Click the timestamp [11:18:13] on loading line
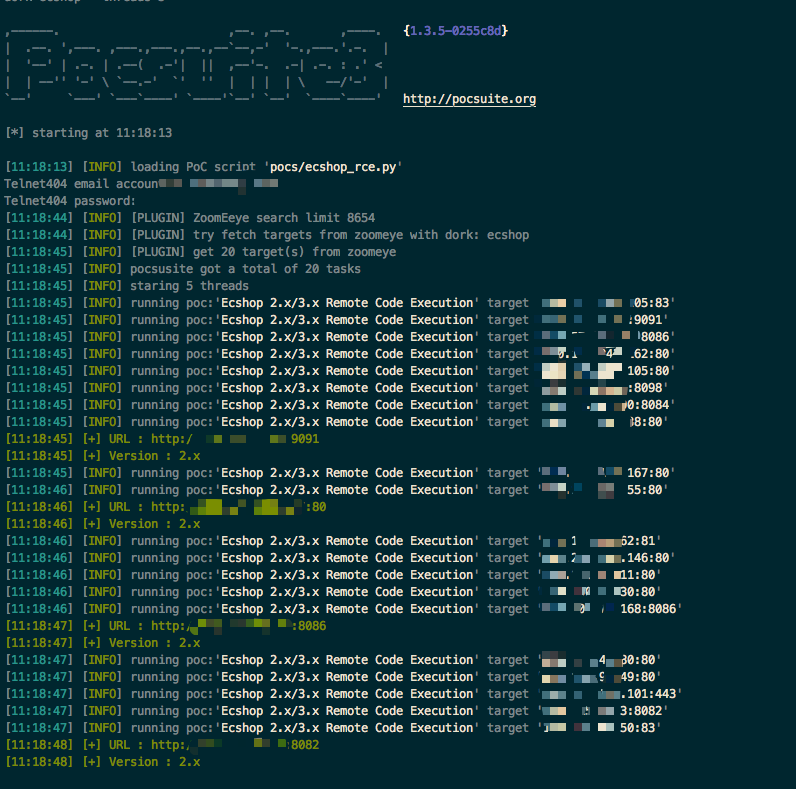This screenshot has height=789, width=796. pos(39,167)
